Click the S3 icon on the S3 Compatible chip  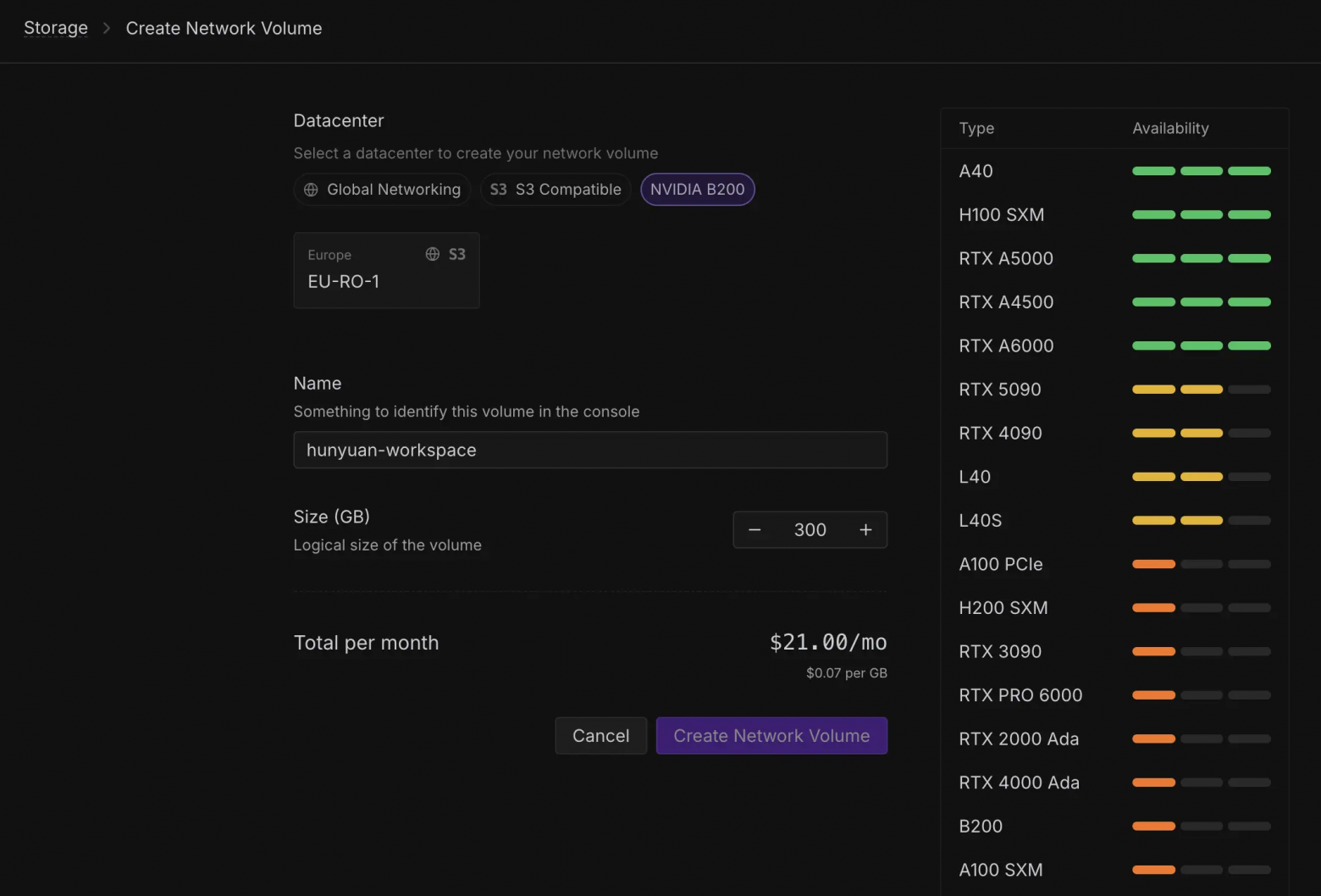[x=497, y=189]
